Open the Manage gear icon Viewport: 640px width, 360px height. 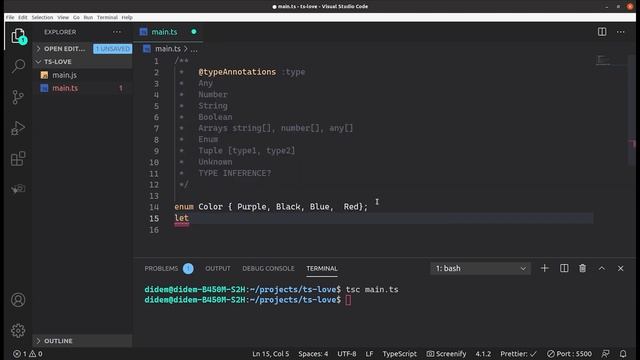[18, 330]
